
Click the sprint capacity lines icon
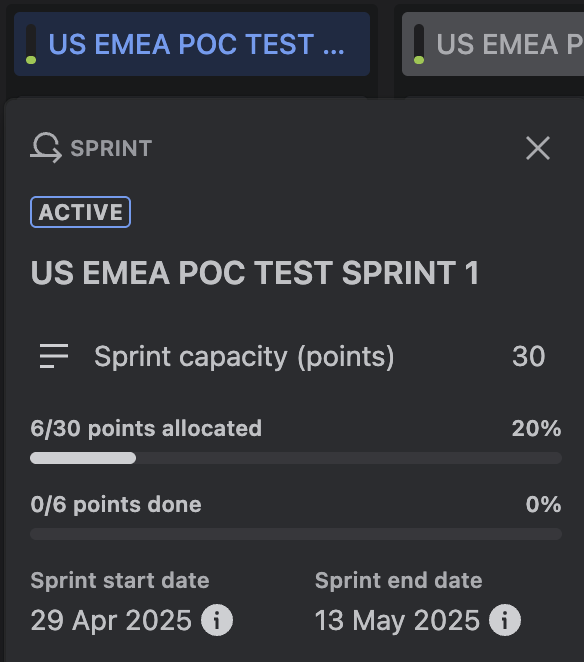pyautogui.click(x=54, y=356)
